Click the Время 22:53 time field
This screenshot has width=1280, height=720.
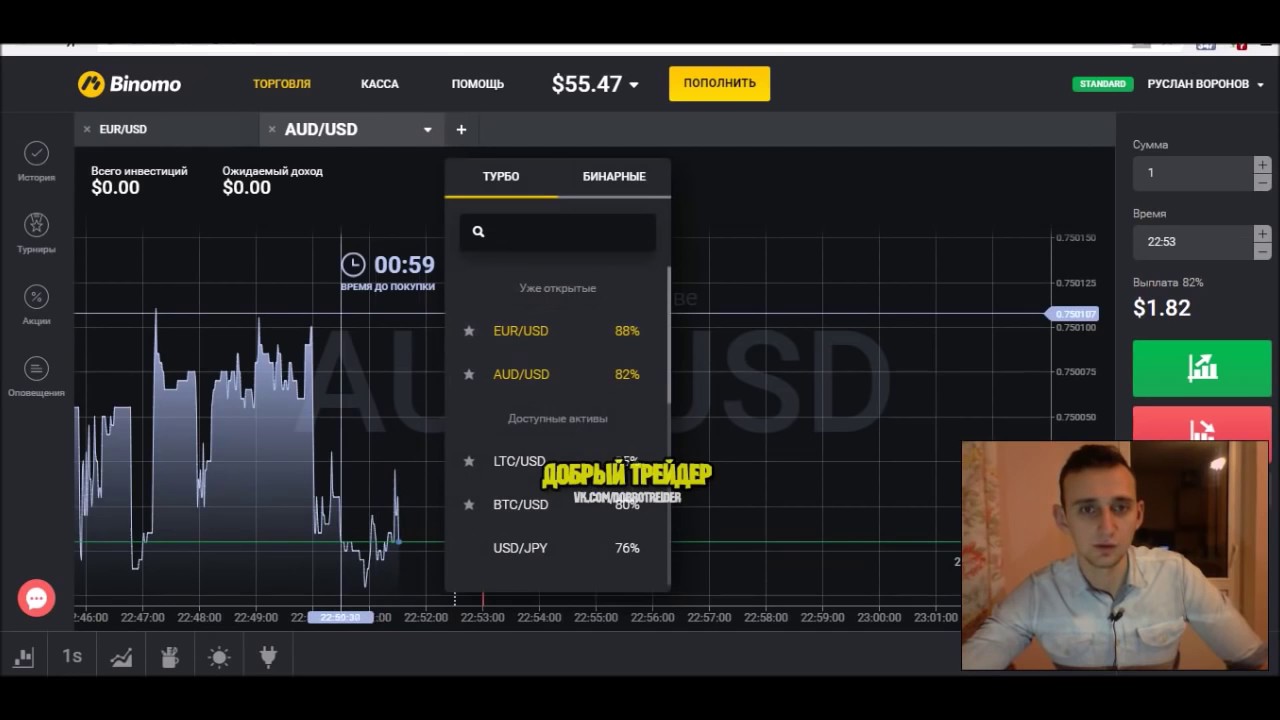pos(1193,242)
